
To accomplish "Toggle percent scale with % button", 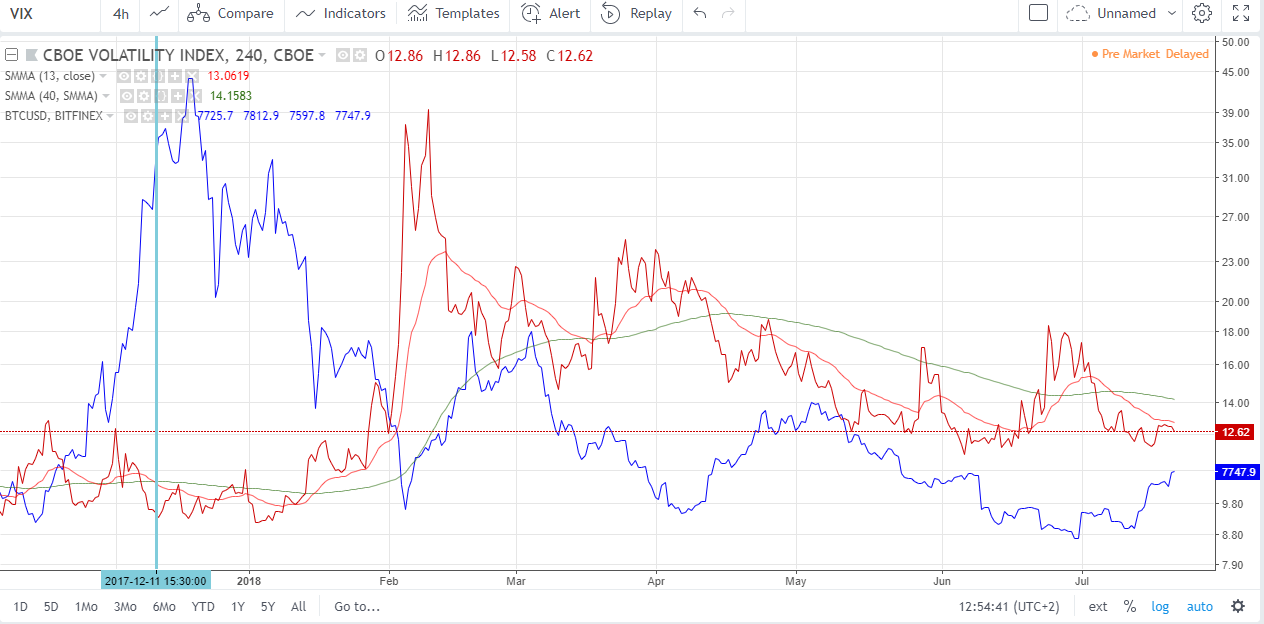I will tap(1130, 606).
